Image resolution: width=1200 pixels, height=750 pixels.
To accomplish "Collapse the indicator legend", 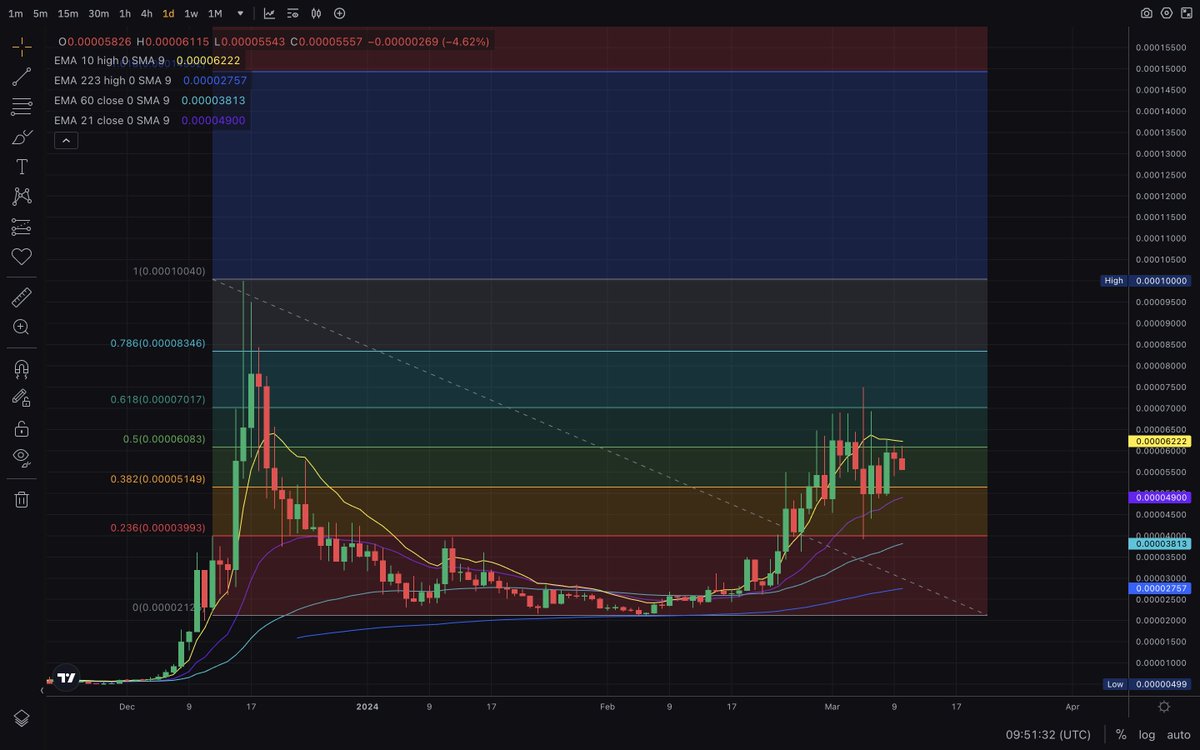I will coord(65,141).
